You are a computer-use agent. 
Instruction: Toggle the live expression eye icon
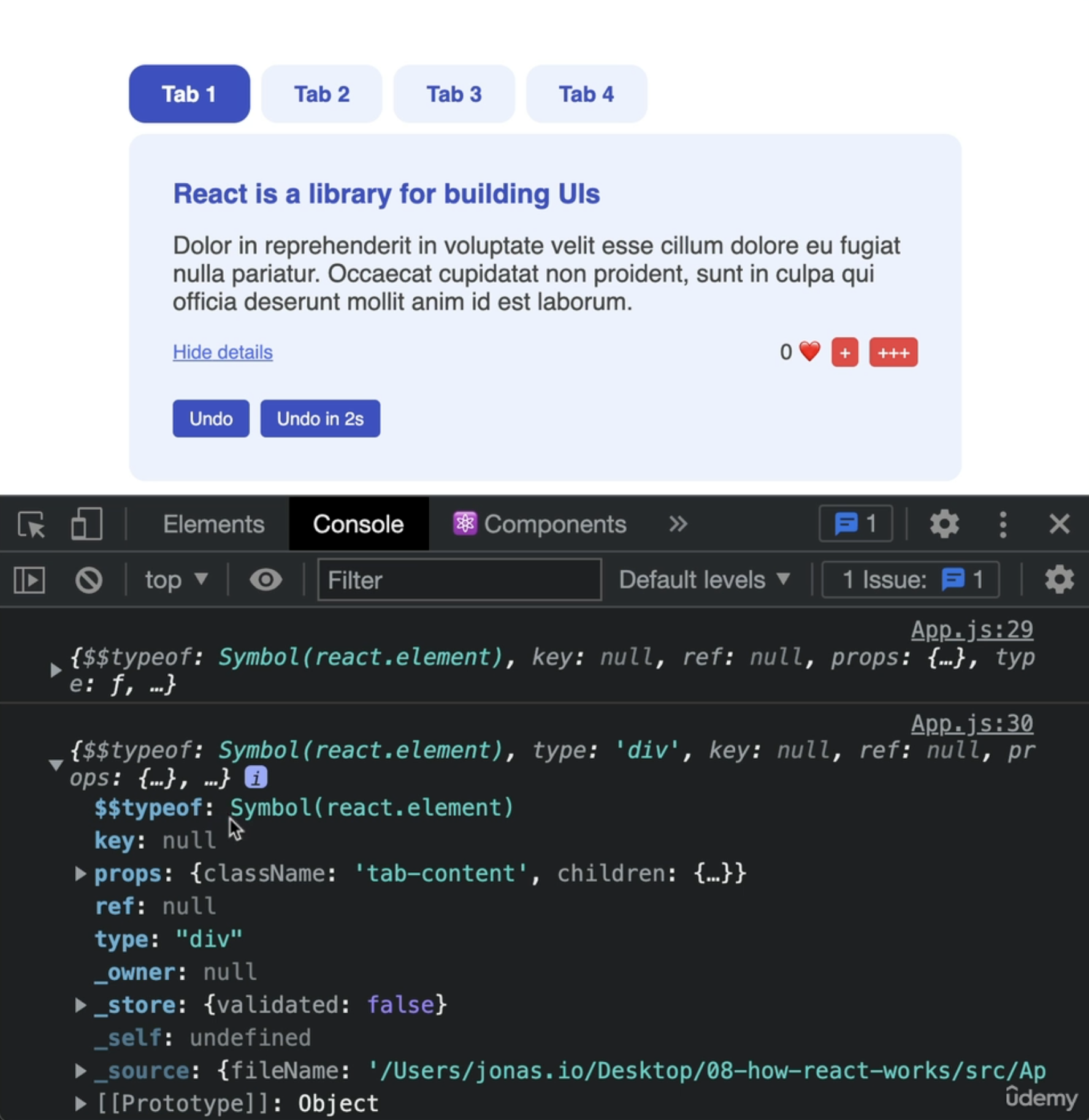click(x=265, y=580)
